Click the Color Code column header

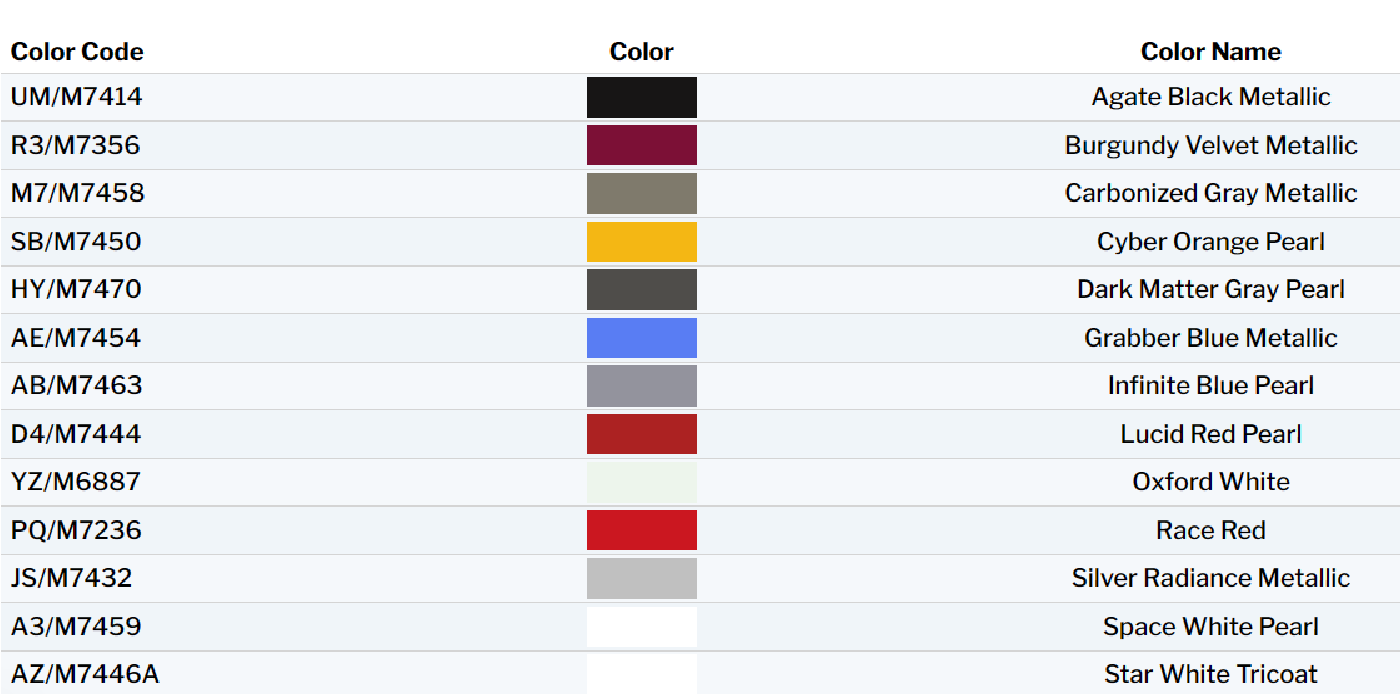pyautogui.click(x=77, y=52)
